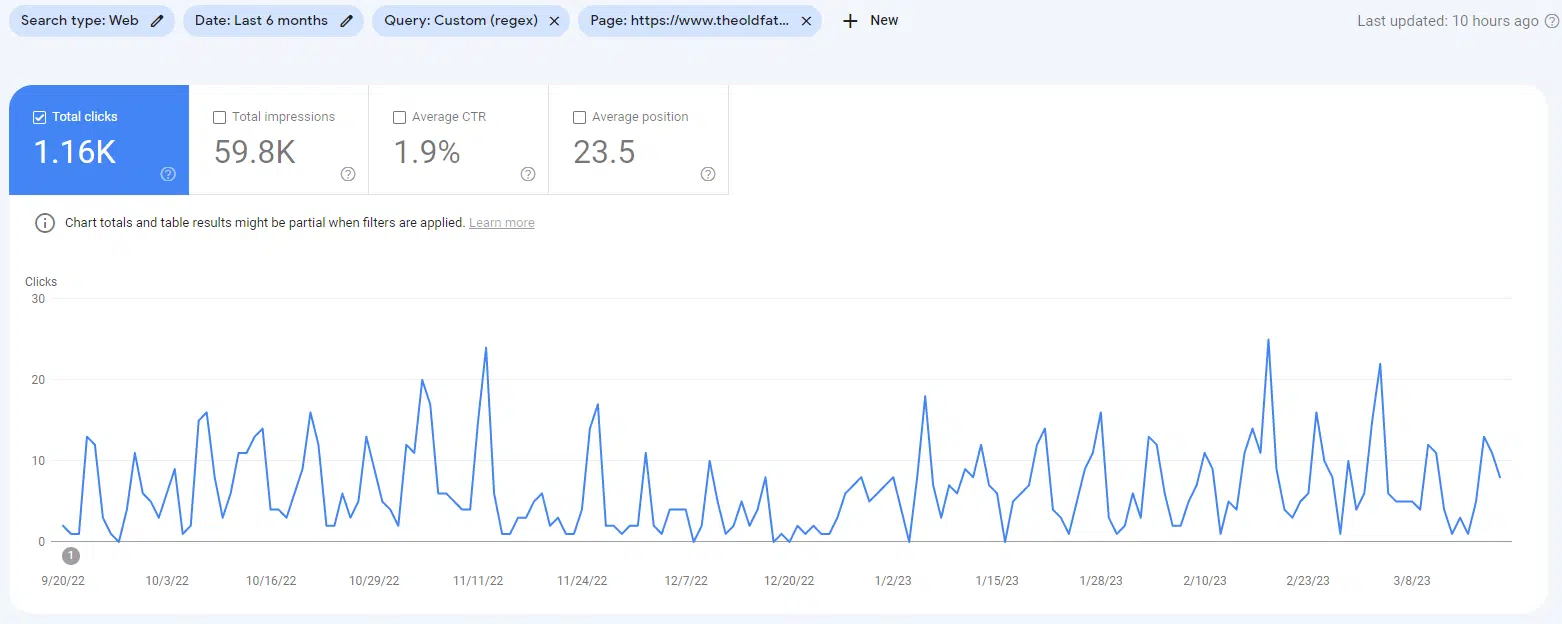The image size is (1562, 624).
Task: Click help icon on Total impressions card
Action: pyautogui.click(x=348, y=174)
